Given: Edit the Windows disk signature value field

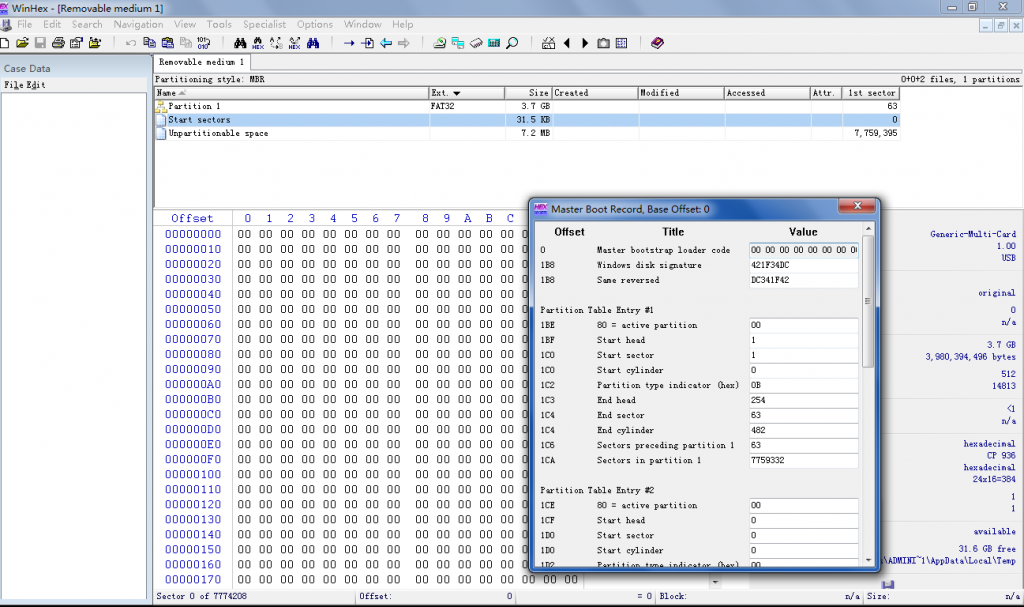Looking at the screenshot, I should click(803, 265).
